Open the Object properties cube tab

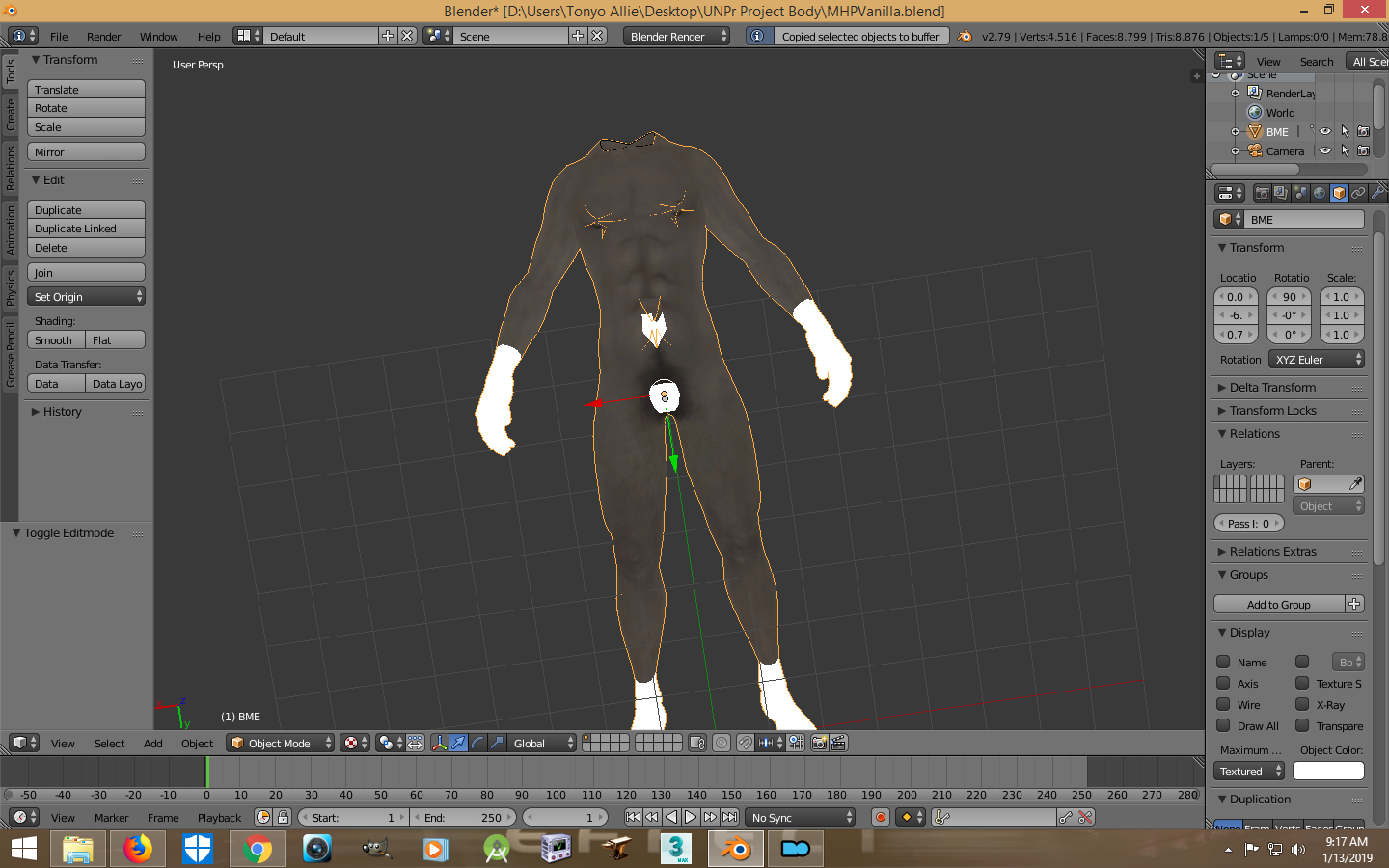1339,193
